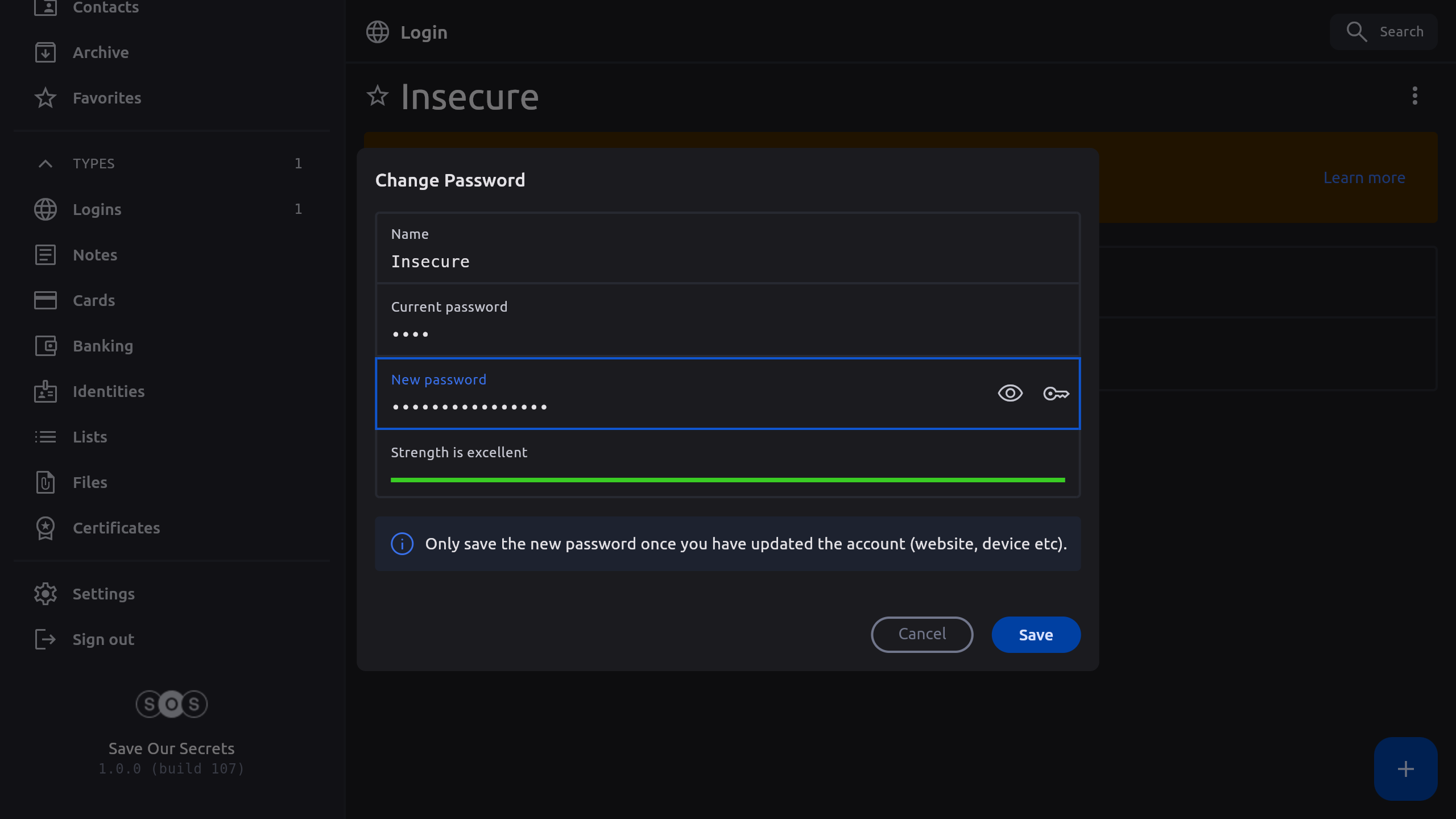The image size is (1456, 819).
Task: Toggle the favorite star beside Insecure title
Action: coord(378,96)
